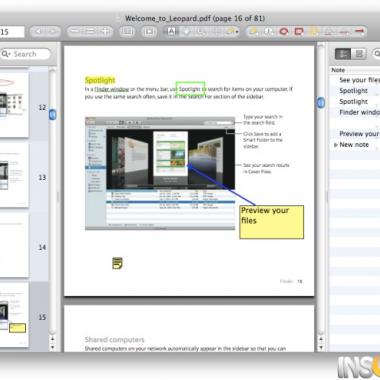Add a red box note
Viewport: 380px width, 380px height.
(299, 32)
